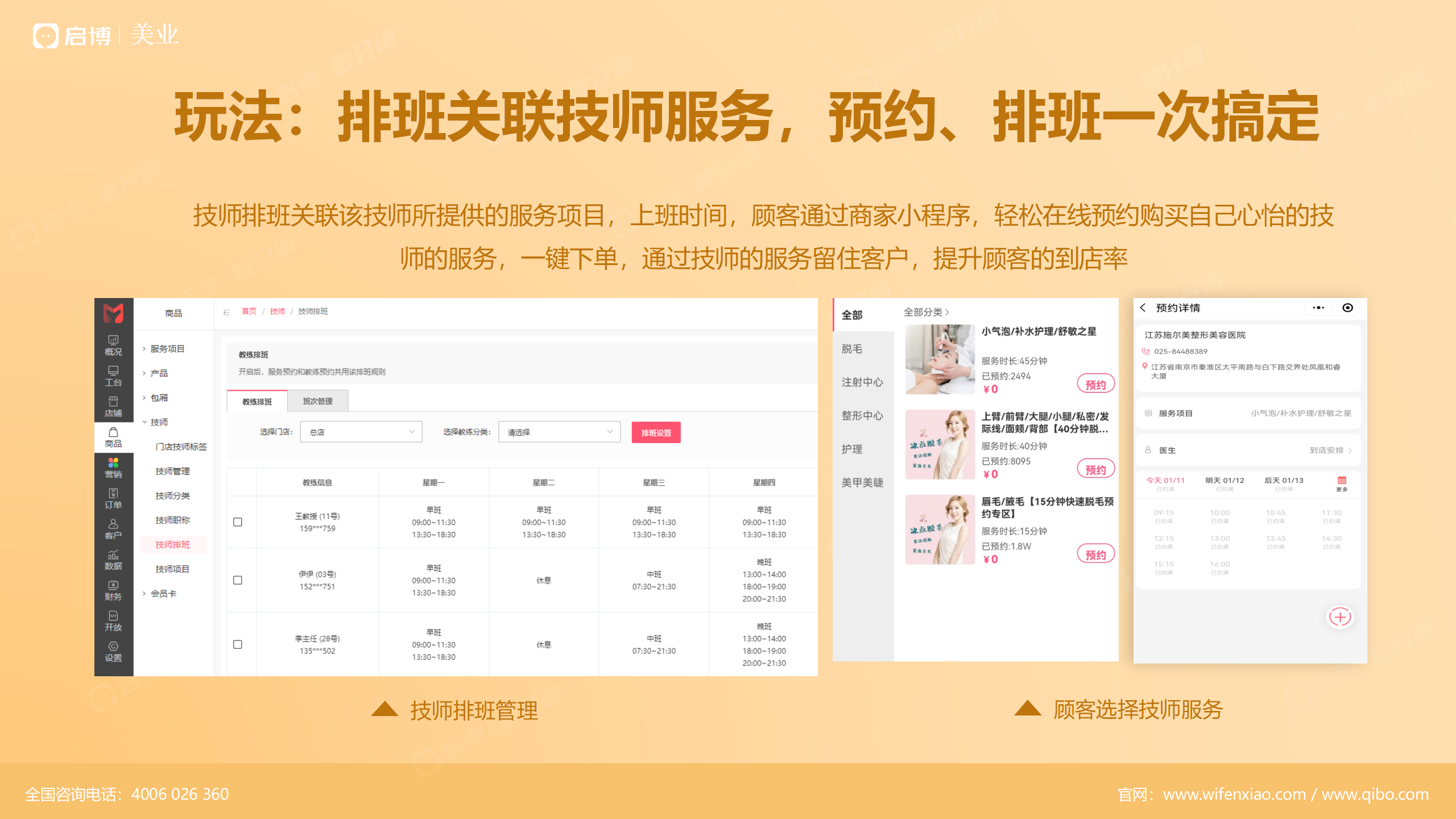Open the 选择教练分类 dropdown
The height and width of the screenshot is (819, 1456).
pyautogui.click(x=559, y=432)
